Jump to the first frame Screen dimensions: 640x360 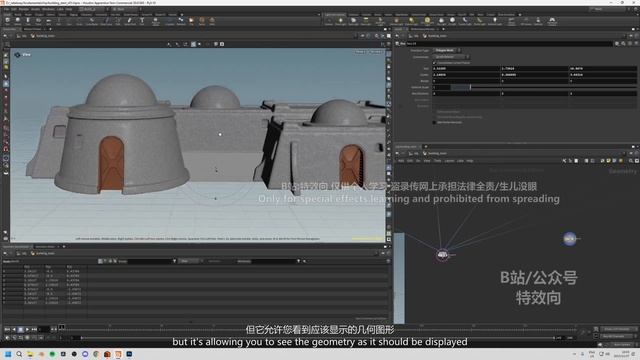pyautogui.click(x=7, y=329)
